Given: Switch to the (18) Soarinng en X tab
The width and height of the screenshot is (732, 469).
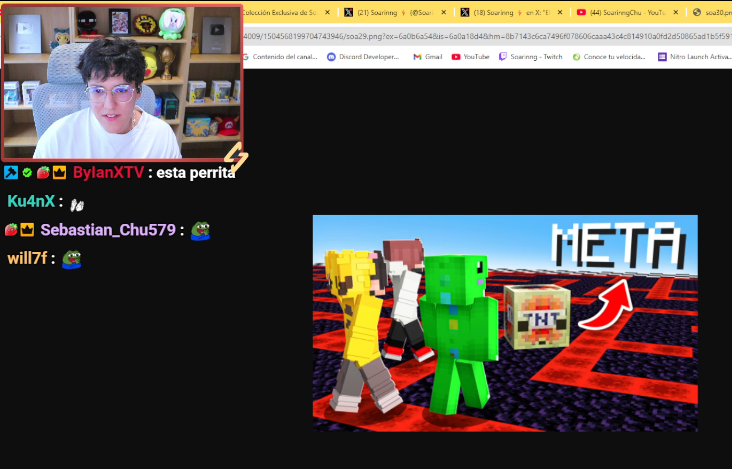Looking at the screenshot, I should (x=511, y=13).
